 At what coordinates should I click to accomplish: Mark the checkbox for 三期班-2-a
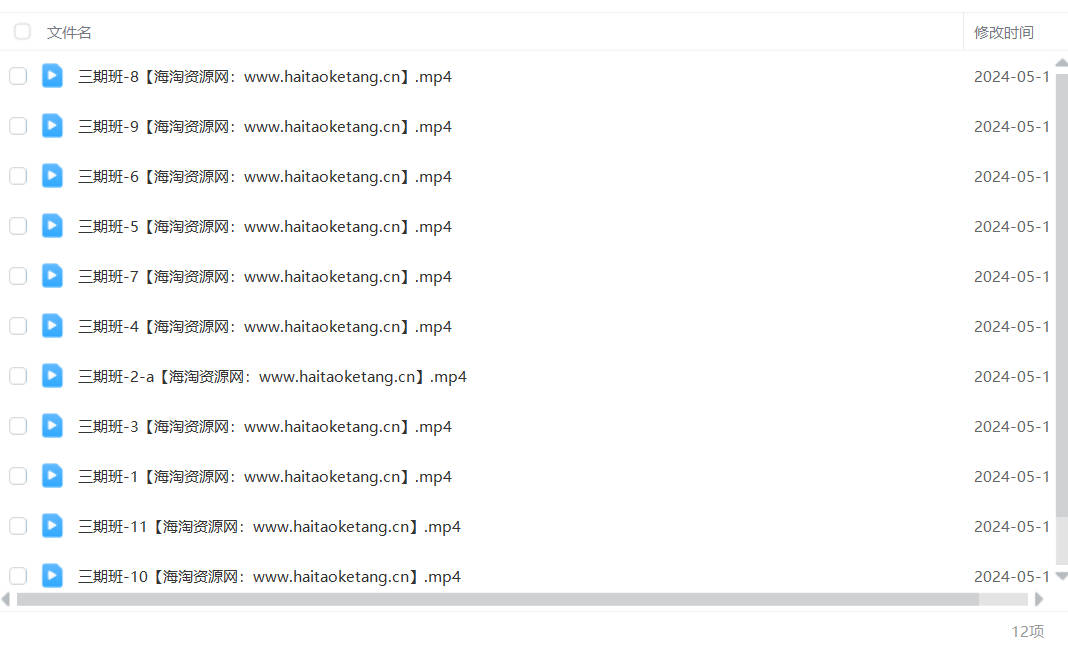(18, 376)
